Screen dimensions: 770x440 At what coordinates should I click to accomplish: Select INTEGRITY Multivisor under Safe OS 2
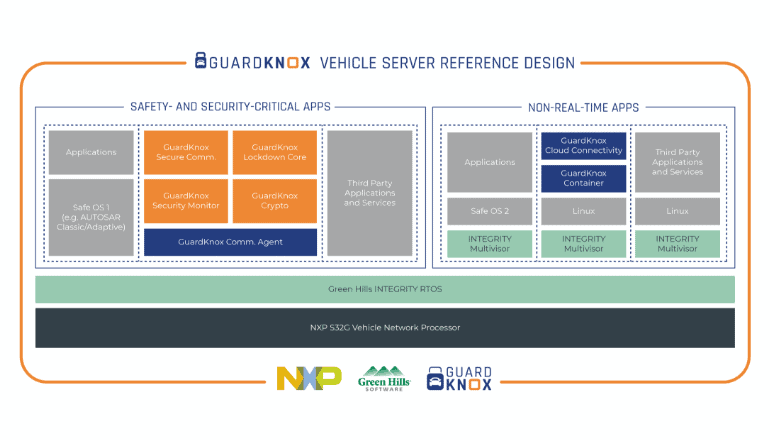pos(490,244)
